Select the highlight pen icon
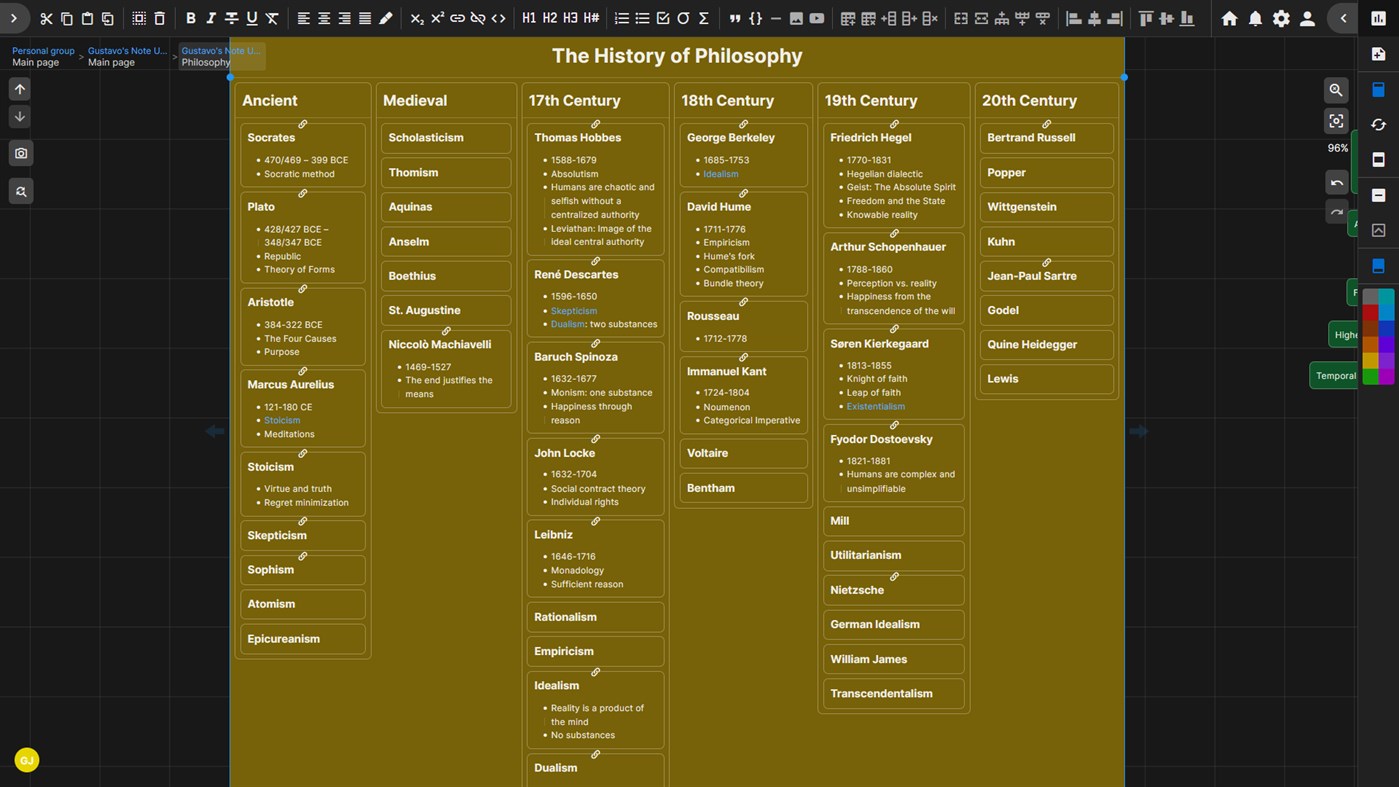1399x787 pixels. 385,17
